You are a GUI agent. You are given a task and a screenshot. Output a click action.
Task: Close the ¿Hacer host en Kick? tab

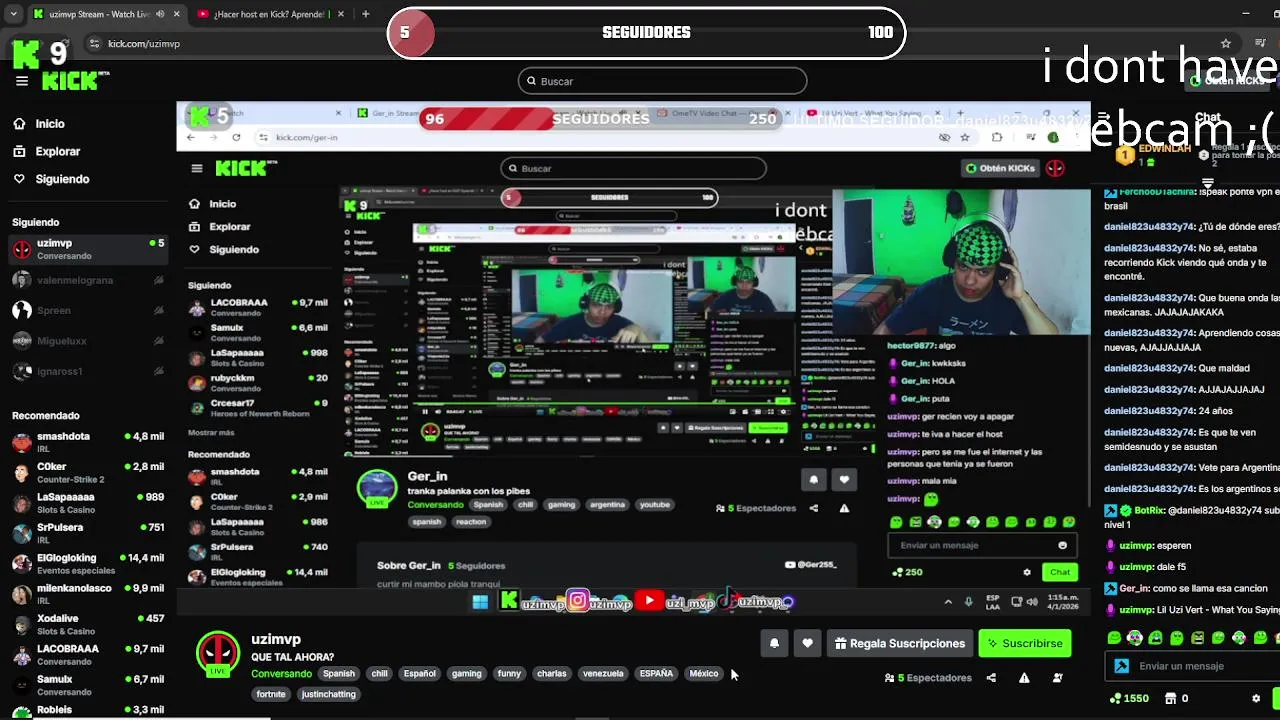pos(341,14)
